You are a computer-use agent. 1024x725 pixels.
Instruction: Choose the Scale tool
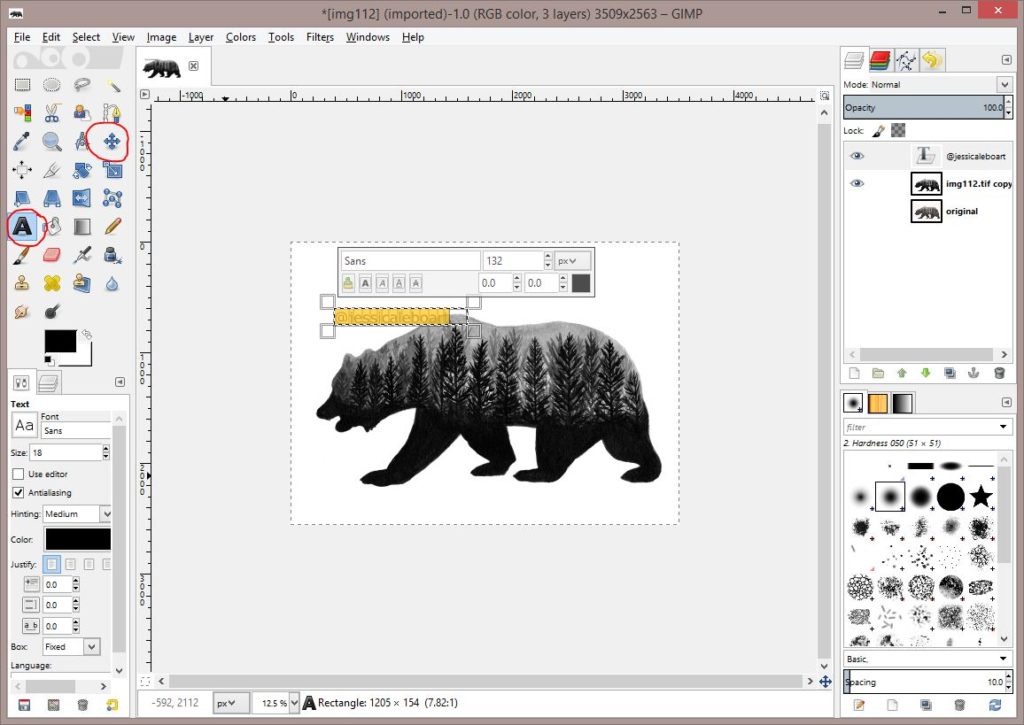112,170
